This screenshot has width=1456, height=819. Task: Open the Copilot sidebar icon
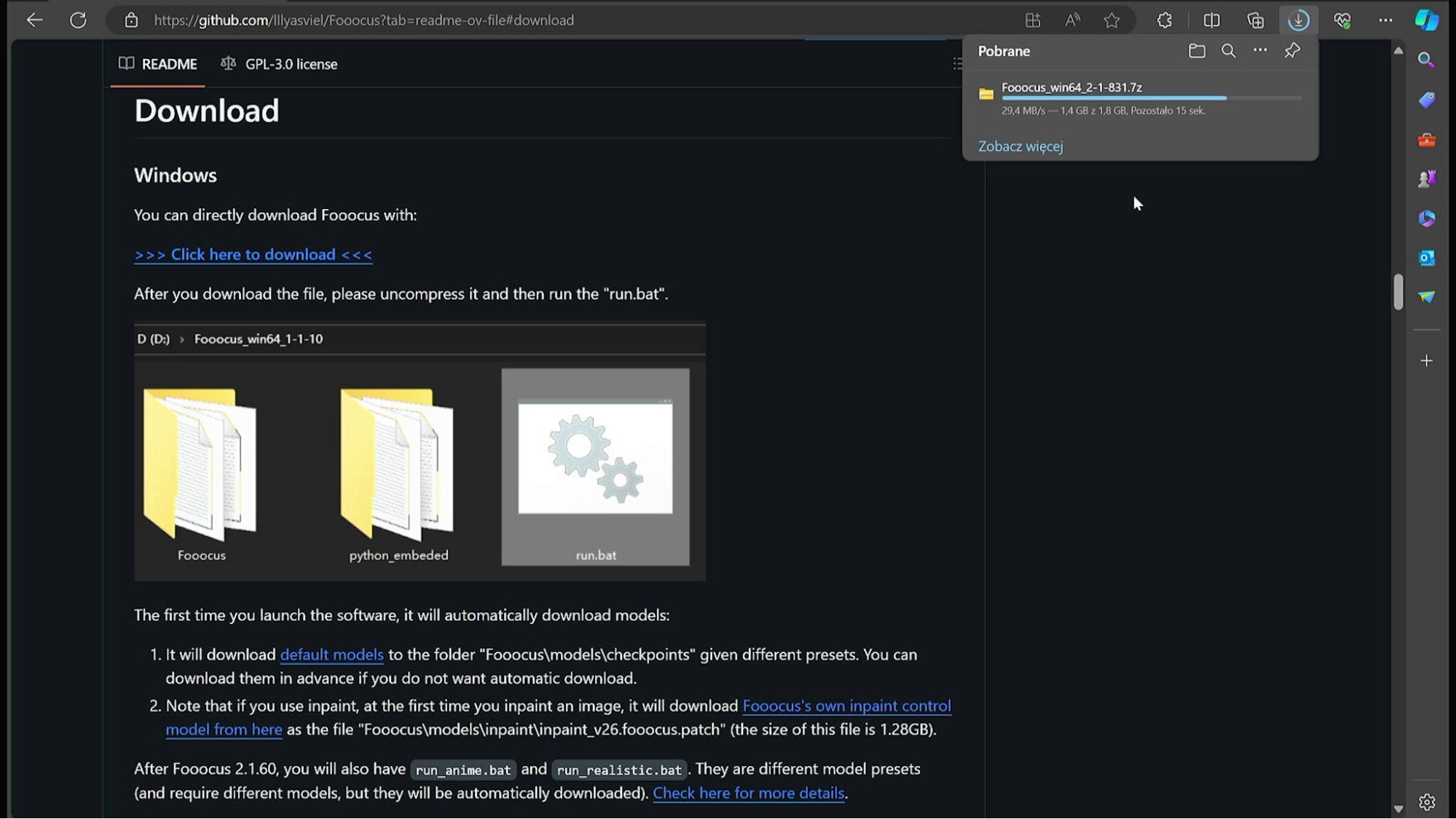click(1426, 20)
